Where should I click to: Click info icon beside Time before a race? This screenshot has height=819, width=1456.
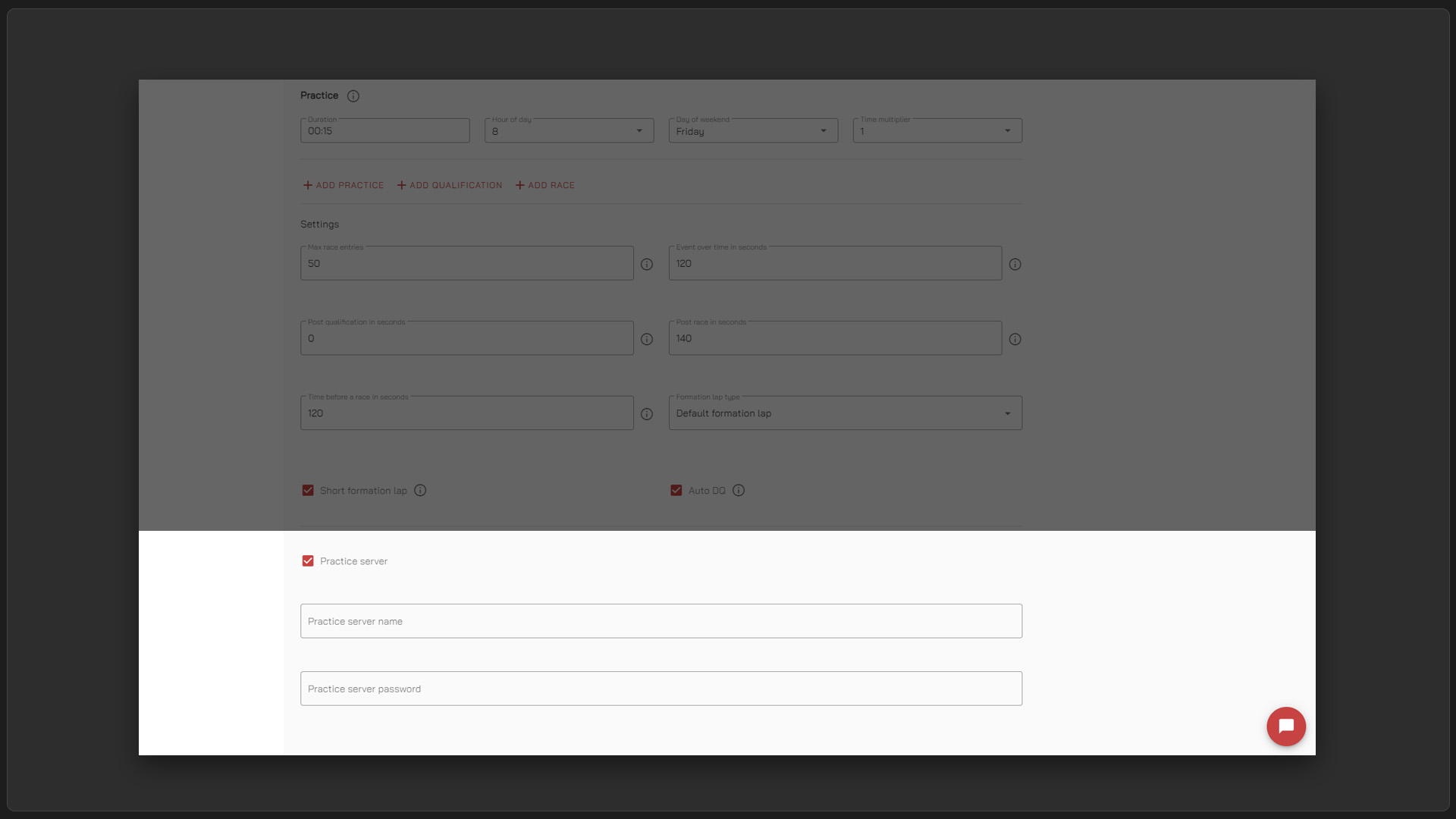[x=647, y=414]
